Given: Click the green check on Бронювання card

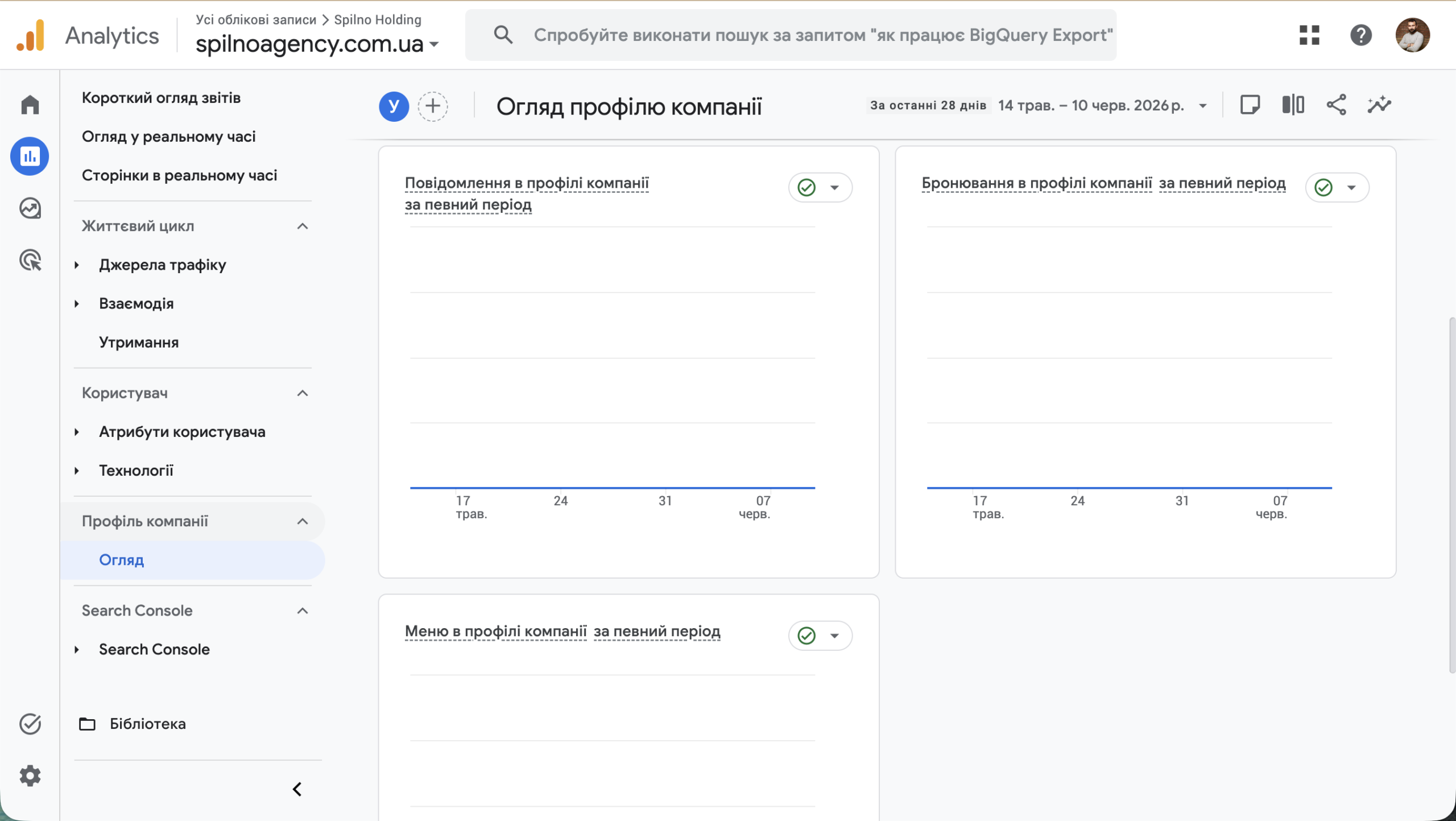Looking at the screenshot, I should point(1323,187).
